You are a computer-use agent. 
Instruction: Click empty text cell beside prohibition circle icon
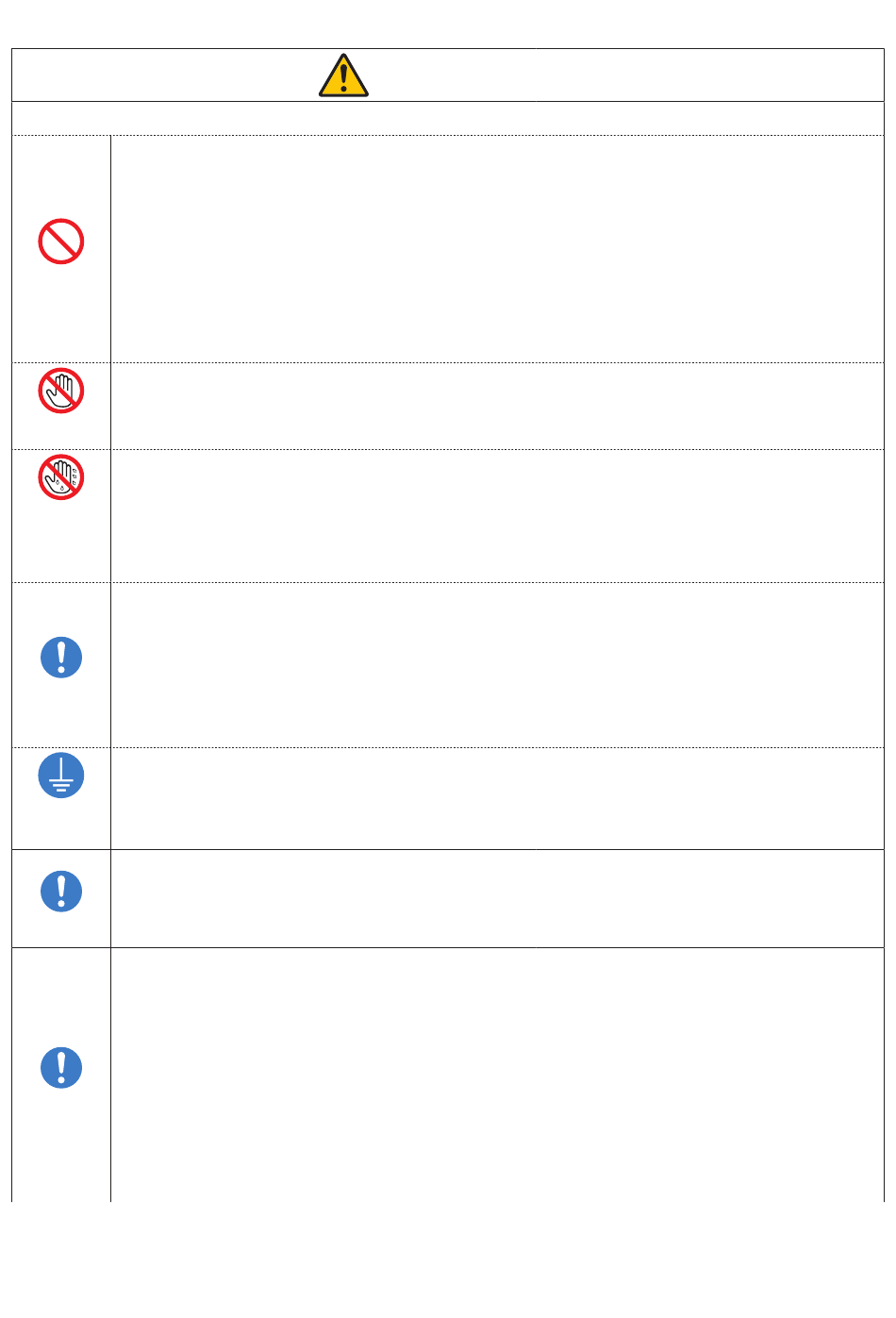click(x=497, y=249)
